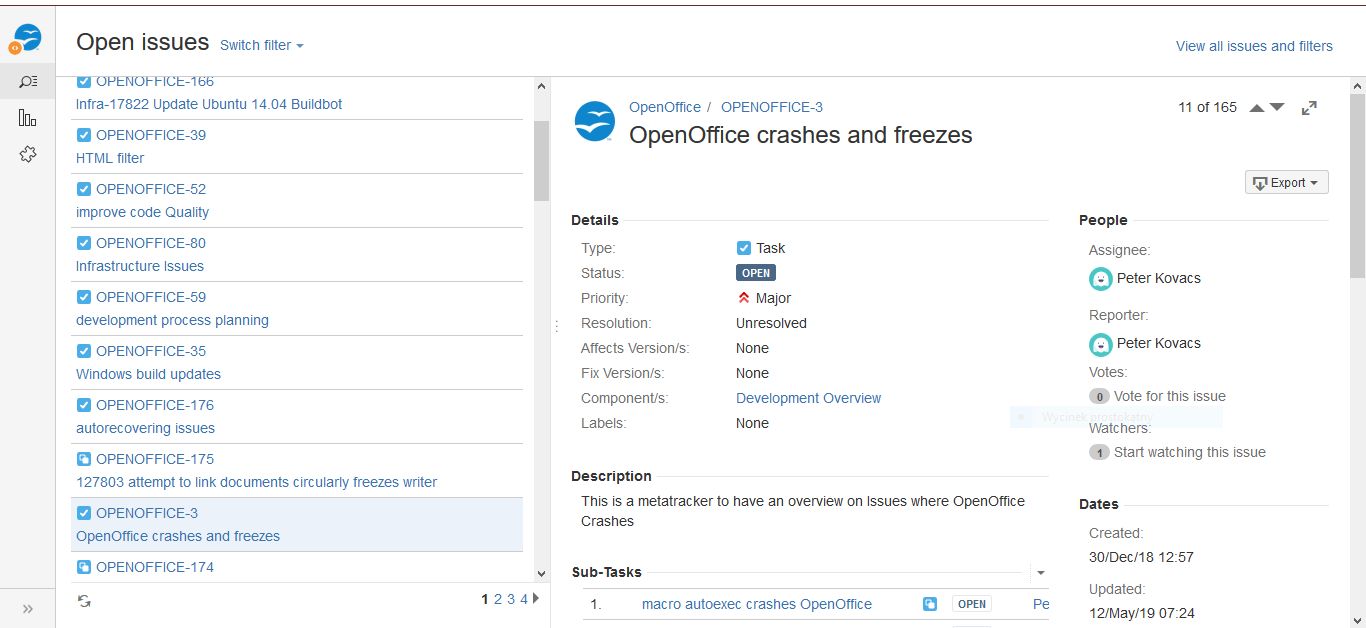
Task: Click next page arrow in pagination
Action: click(x=536, y=599)
